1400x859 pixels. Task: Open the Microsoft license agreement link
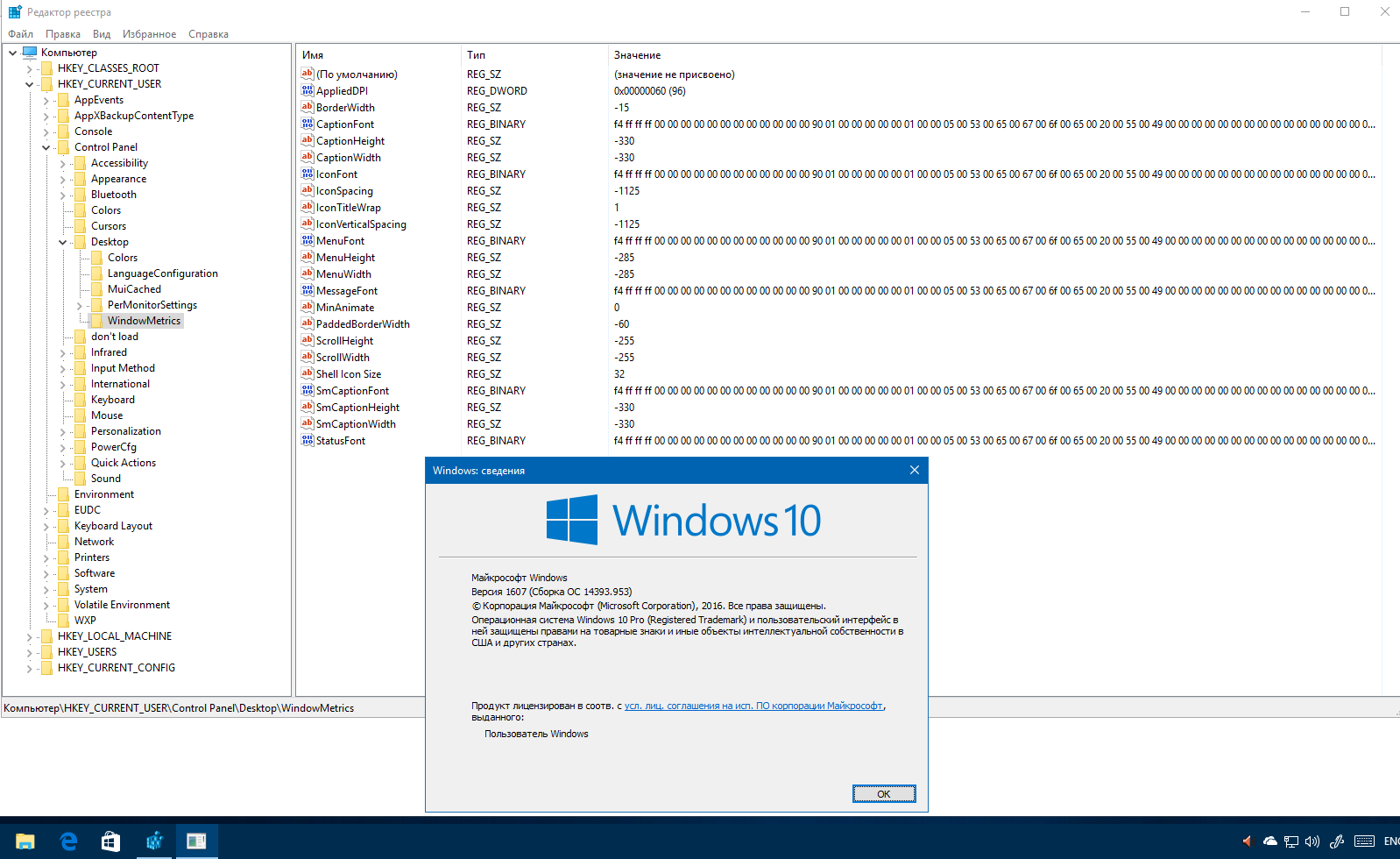tap(753, 706)
